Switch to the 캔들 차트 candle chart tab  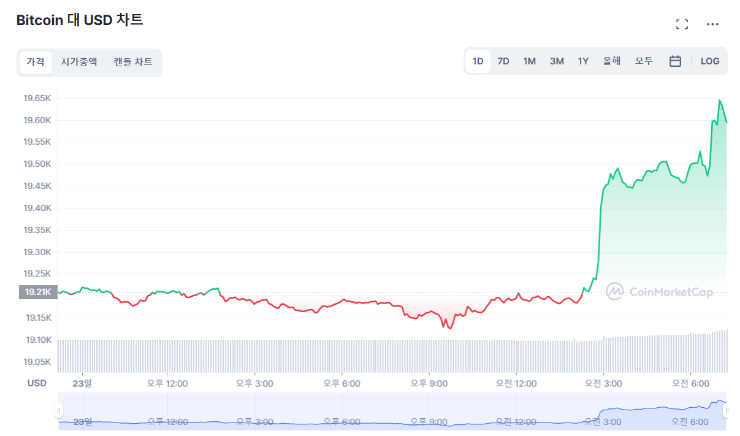coord(133,62)
